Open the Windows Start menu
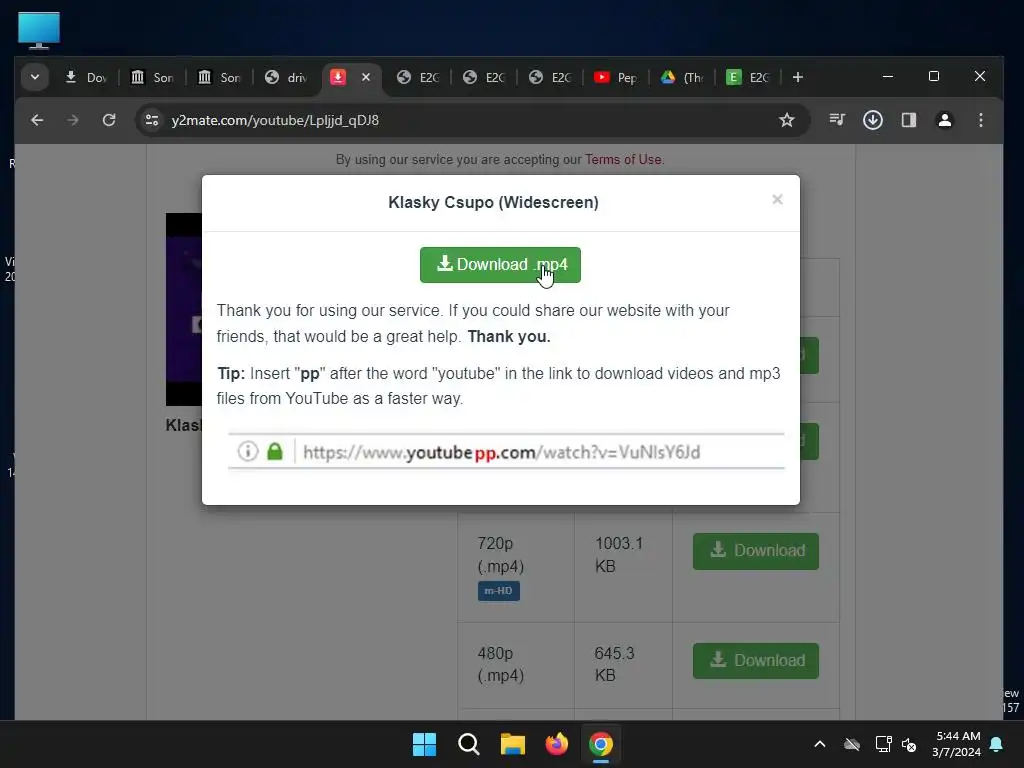This screenshot has height=768, width=1024. (424, 744)
